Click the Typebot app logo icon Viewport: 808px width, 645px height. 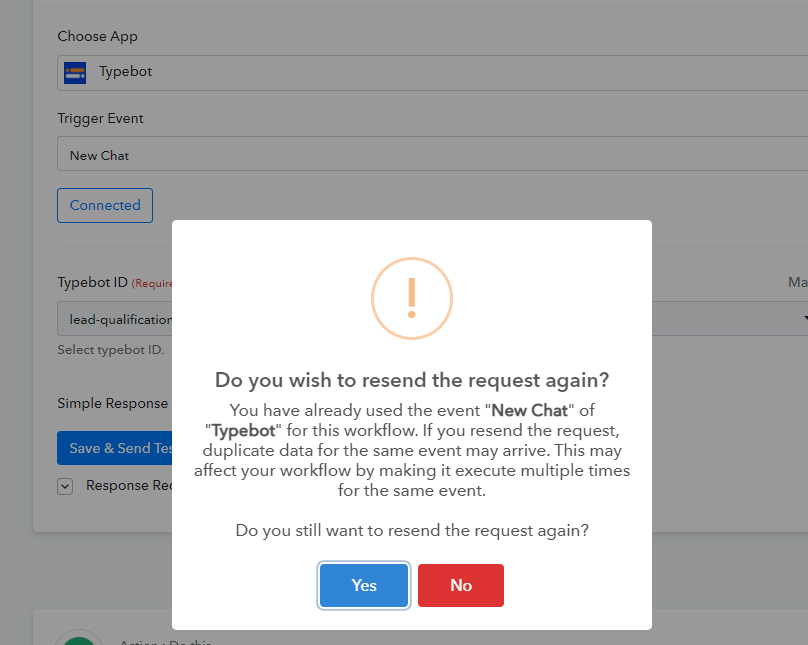pyautogui.click(x=75, y=73)
